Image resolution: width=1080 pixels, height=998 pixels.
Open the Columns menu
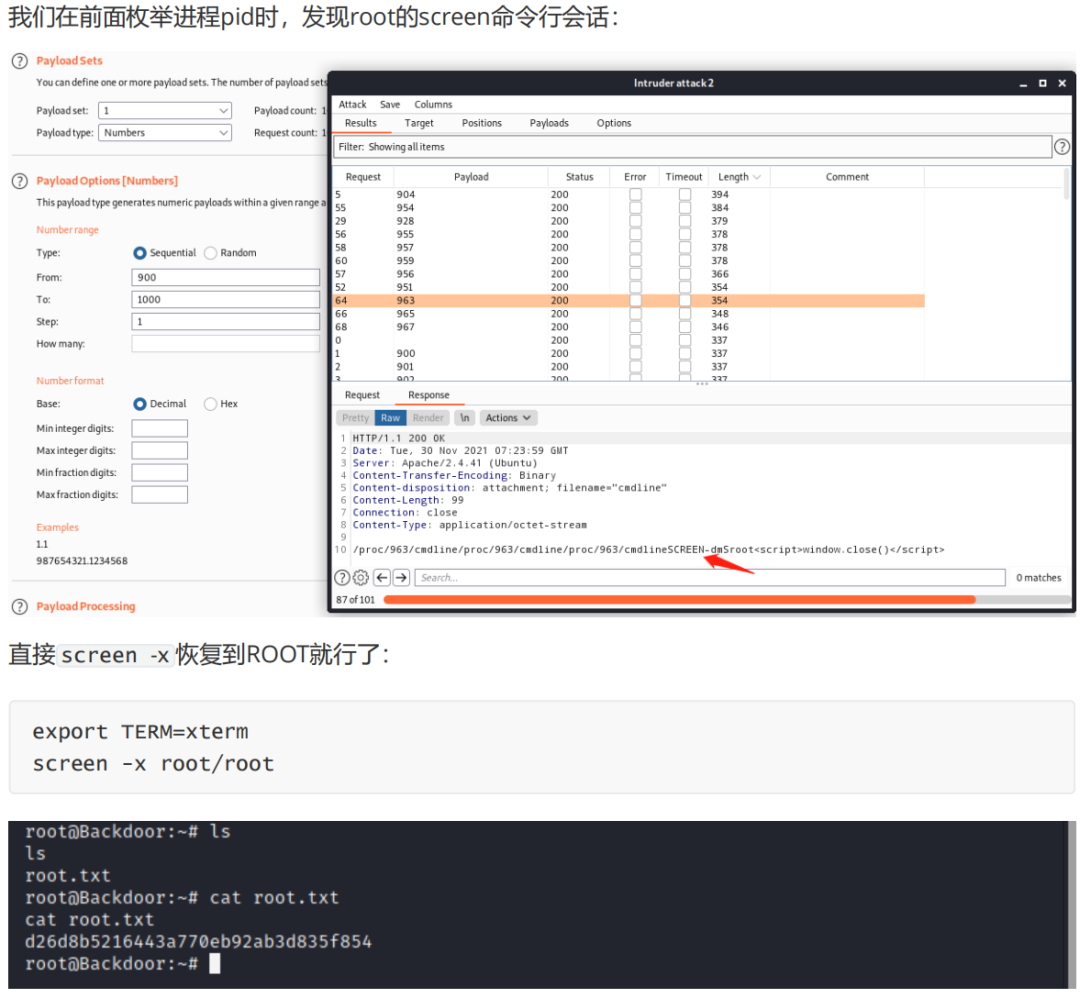coord(433,105)
